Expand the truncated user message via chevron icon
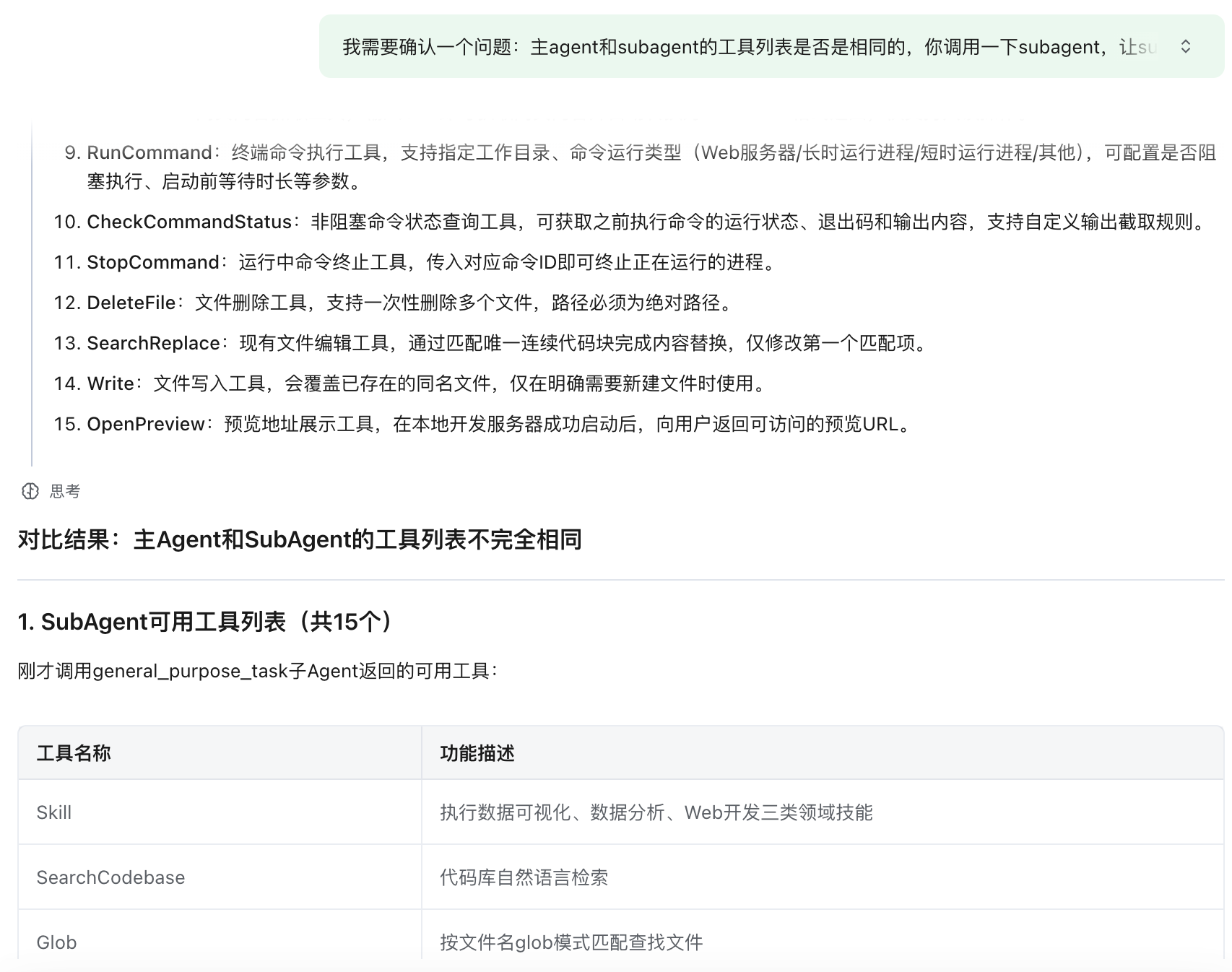 (x=1185, y=47)
